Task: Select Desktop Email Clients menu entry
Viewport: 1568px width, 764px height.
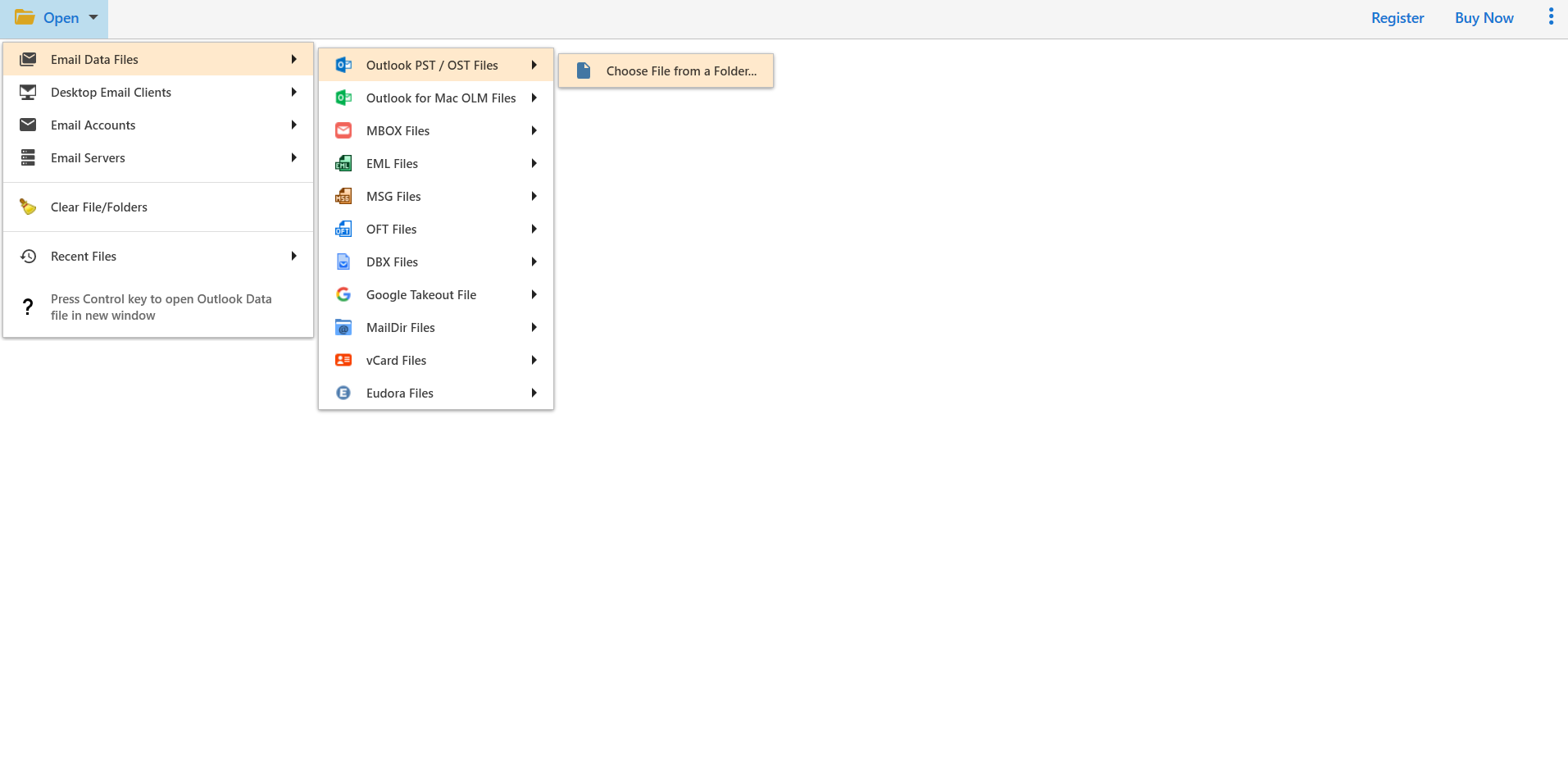Action: 158,92
